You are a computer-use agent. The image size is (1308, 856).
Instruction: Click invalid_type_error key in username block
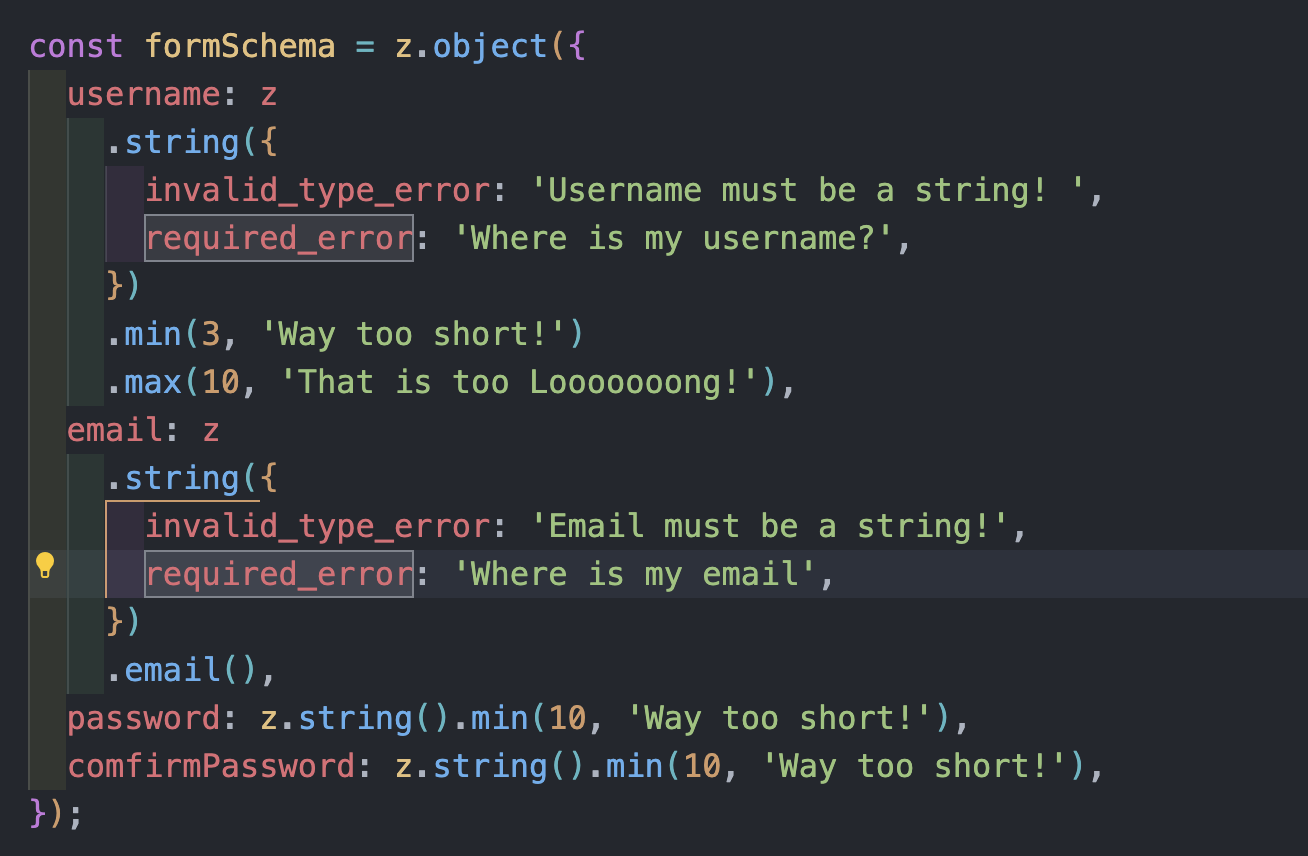coord(318,191)
